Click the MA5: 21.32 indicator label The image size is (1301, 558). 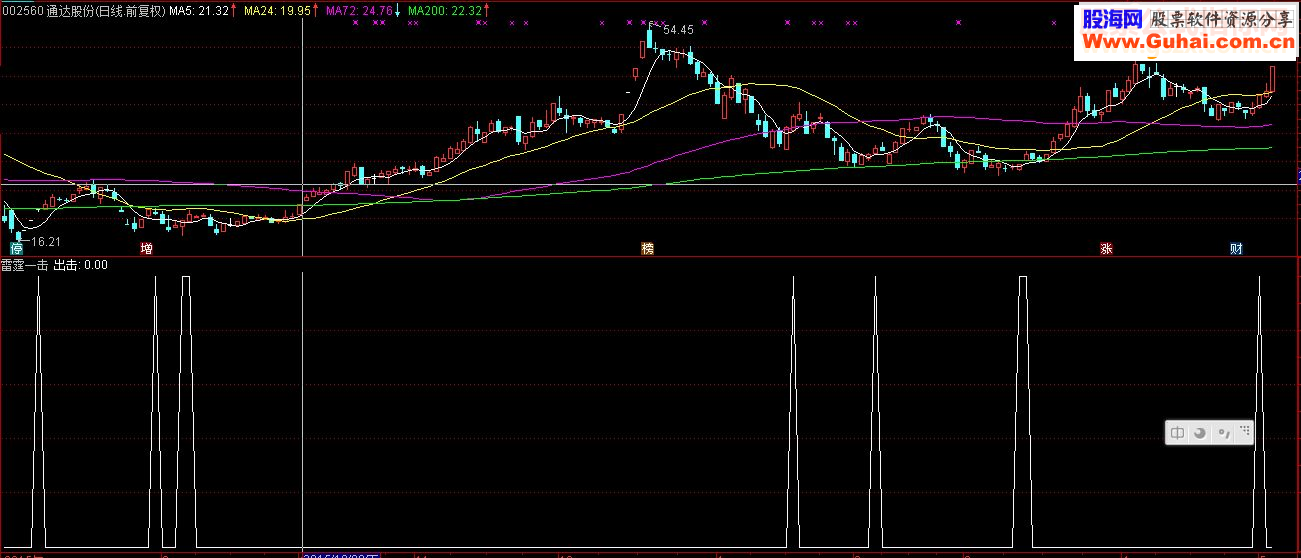pyautogui.click(x=198, y=10)
